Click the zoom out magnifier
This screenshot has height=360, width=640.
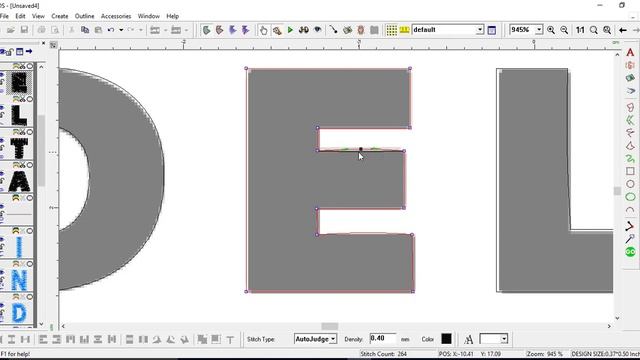click(564, 30)
